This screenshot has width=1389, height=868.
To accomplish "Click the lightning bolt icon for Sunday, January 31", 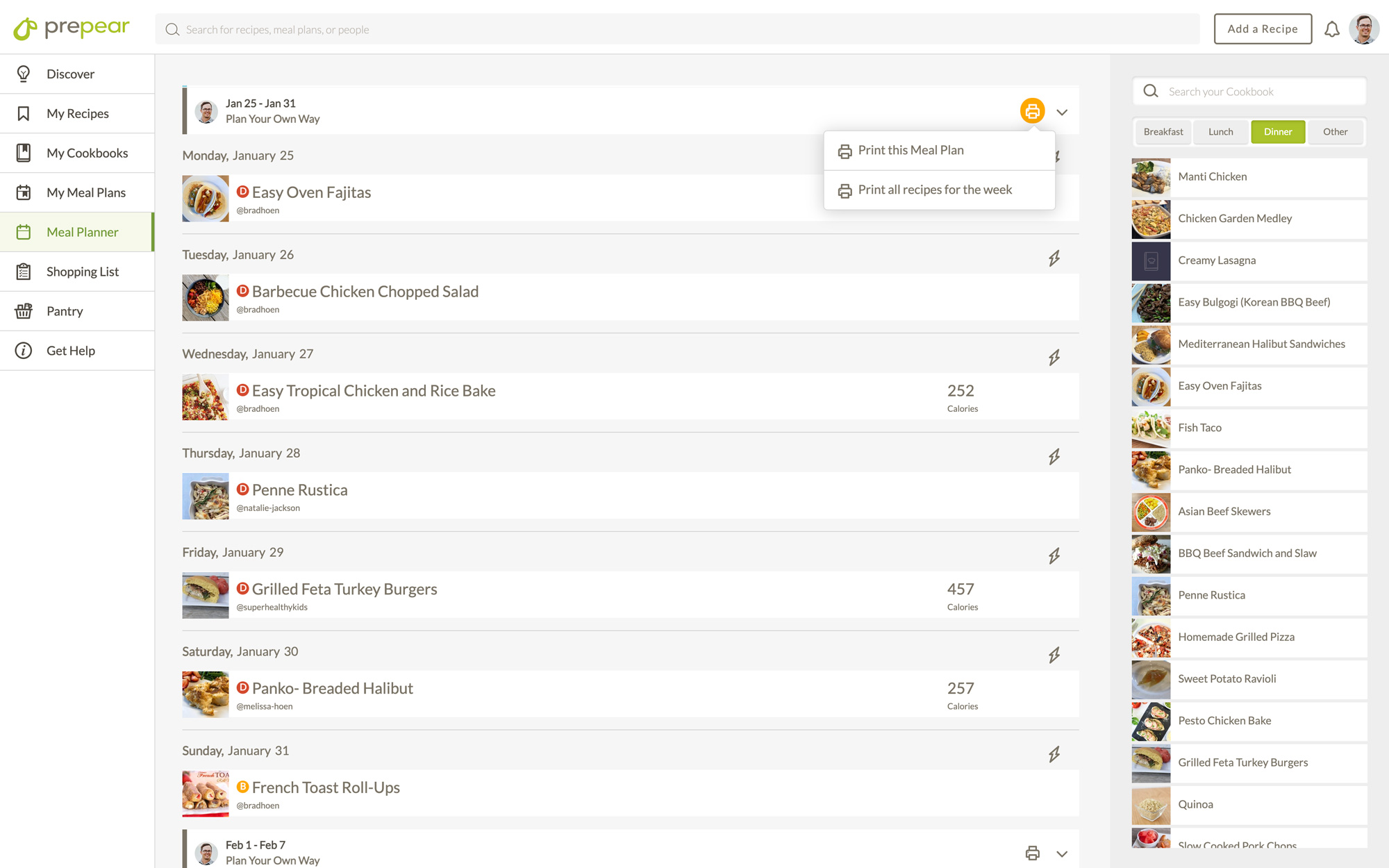I will click(x=1054, y=754).
